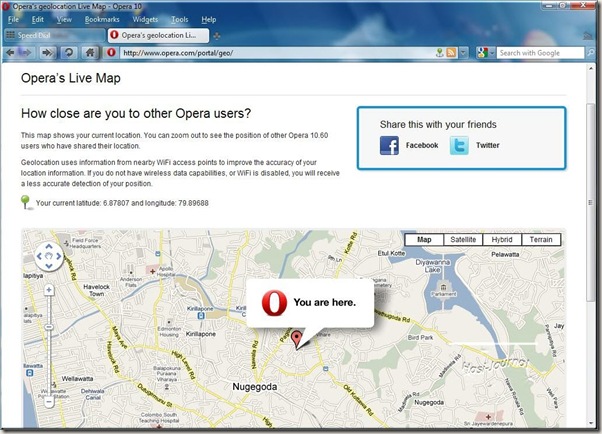The width and height of the screenshot is (602, 434).
Task: Click the magnifier search button
Action: pyautogui.click(x=590, y=53)
